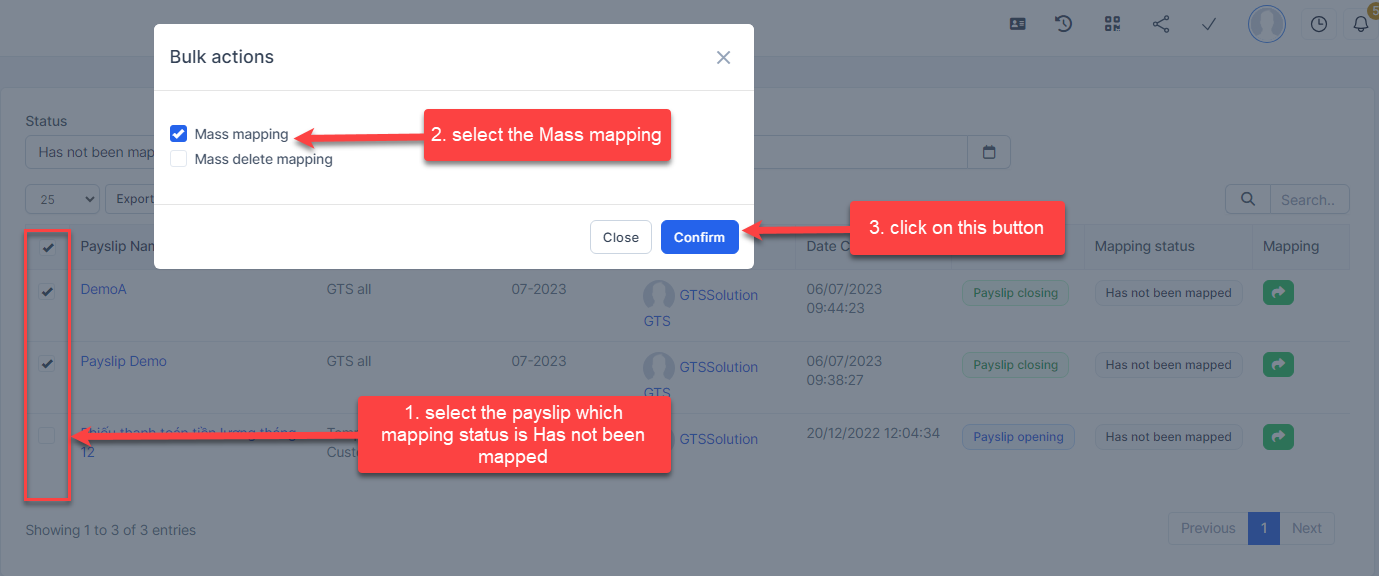Click the checkmark icon in header
Screen dimensions: 1379x576
(1208, 24)
